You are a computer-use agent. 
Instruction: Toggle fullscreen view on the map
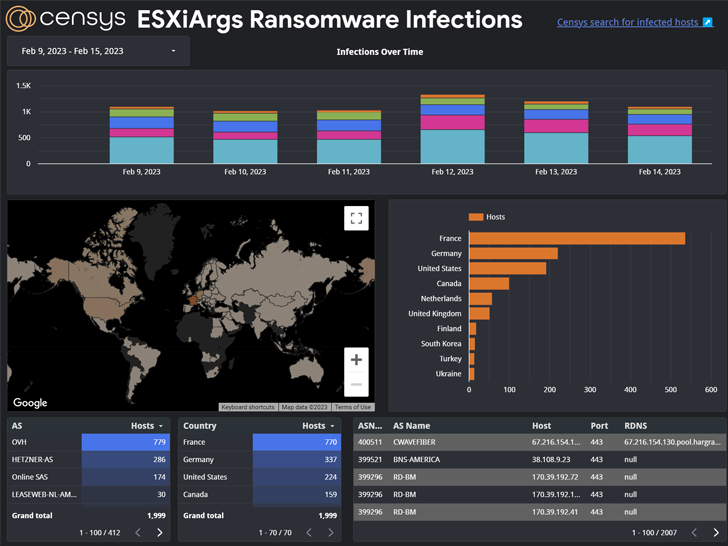[356, 218]
